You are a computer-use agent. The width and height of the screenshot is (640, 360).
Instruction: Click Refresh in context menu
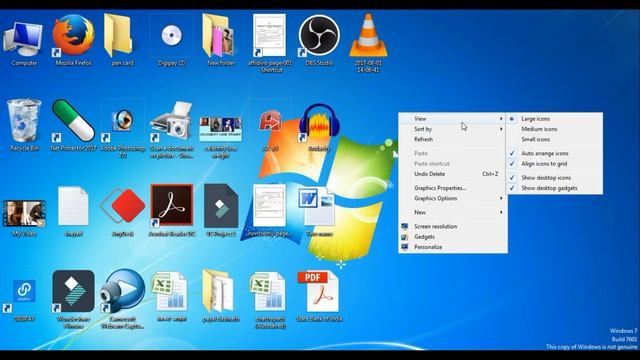453,139
